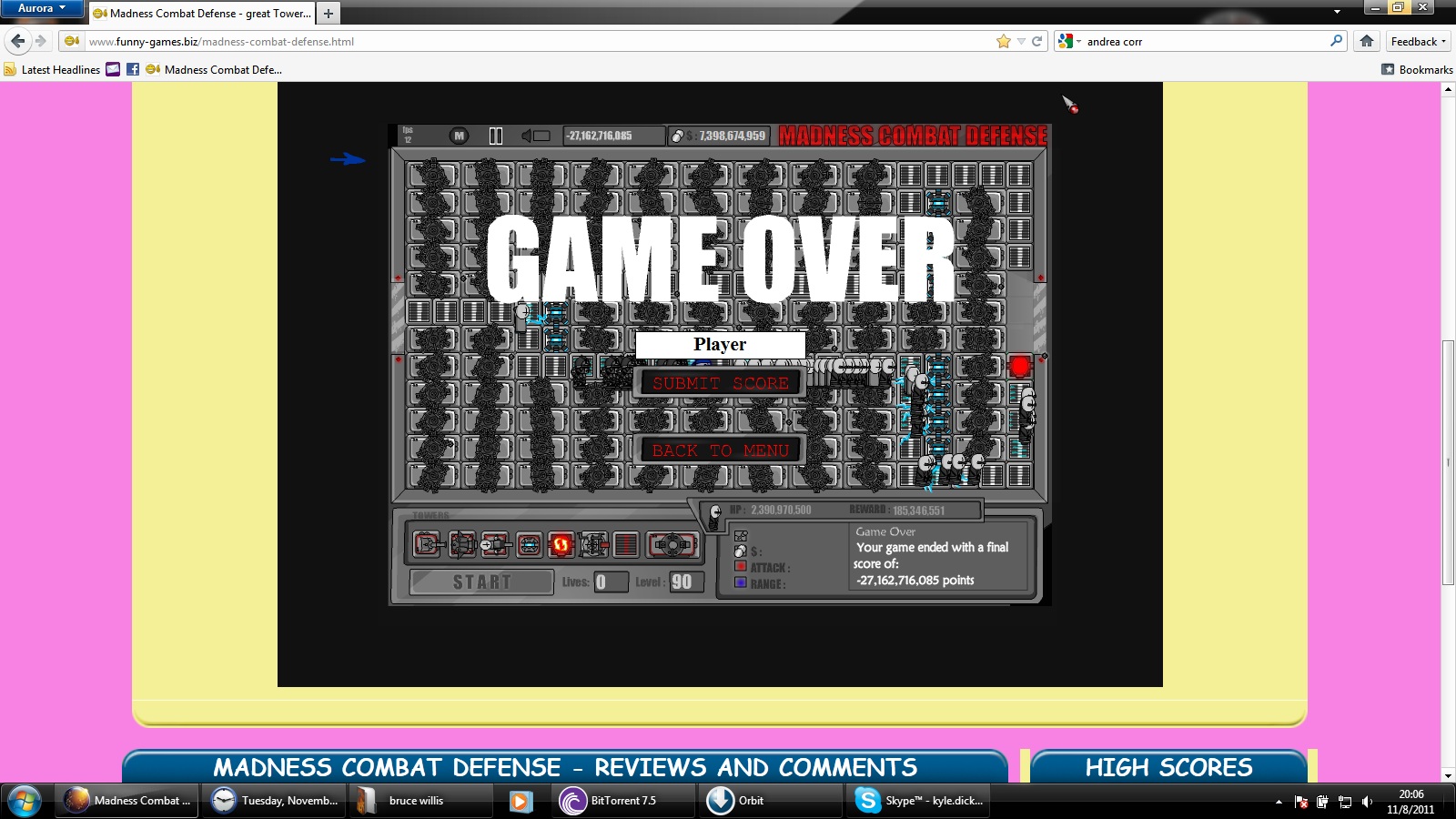The width and height of the screenshot is (1456, 819).
Task: Click the search magnifier icon
Action: tap(1336, 40)
